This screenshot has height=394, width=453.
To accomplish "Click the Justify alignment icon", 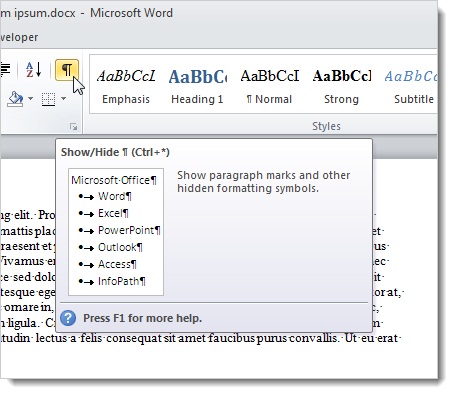I will click(5, 69).
